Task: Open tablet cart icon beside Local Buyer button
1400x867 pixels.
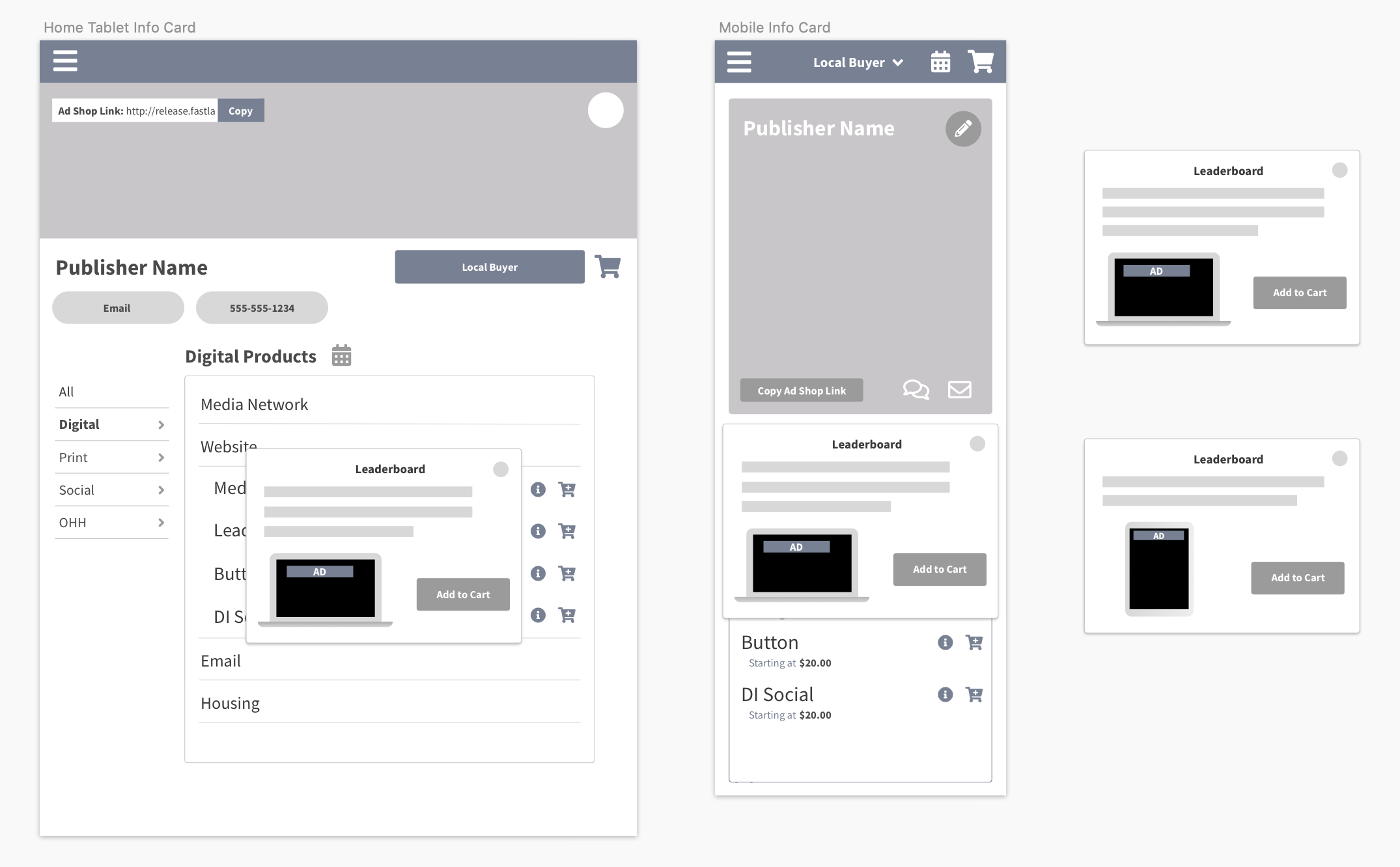Action: (608, 267)
